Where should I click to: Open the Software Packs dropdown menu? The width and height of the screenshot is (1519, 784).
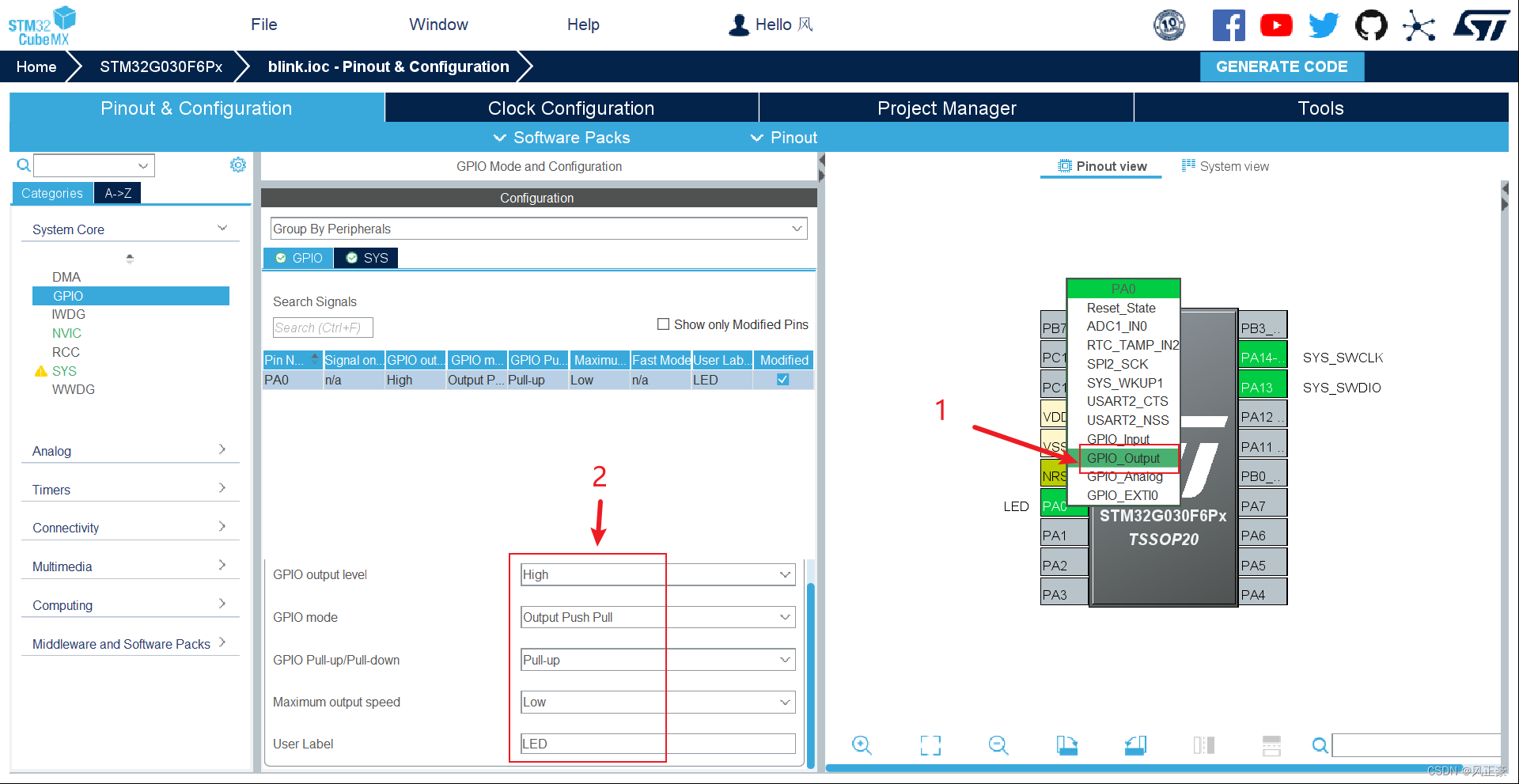pos(562,138)
